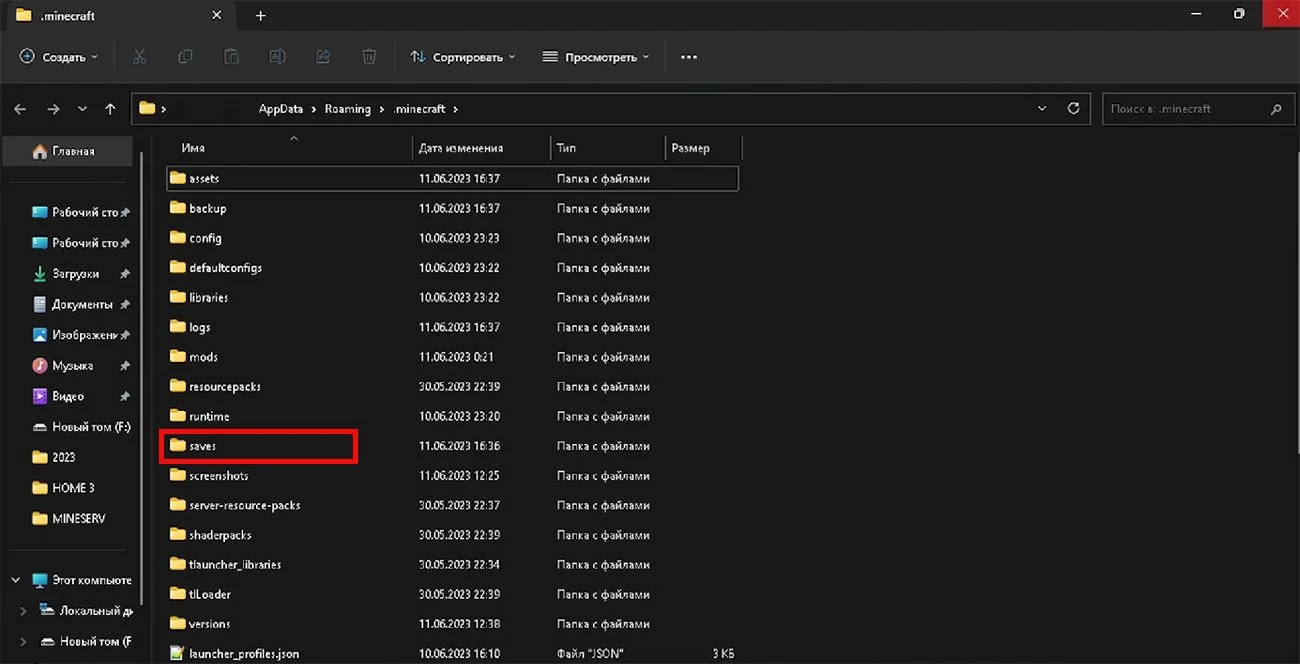1300x664 pixels.
Task: Refresh the current folder view
Action: (1074, 108)
